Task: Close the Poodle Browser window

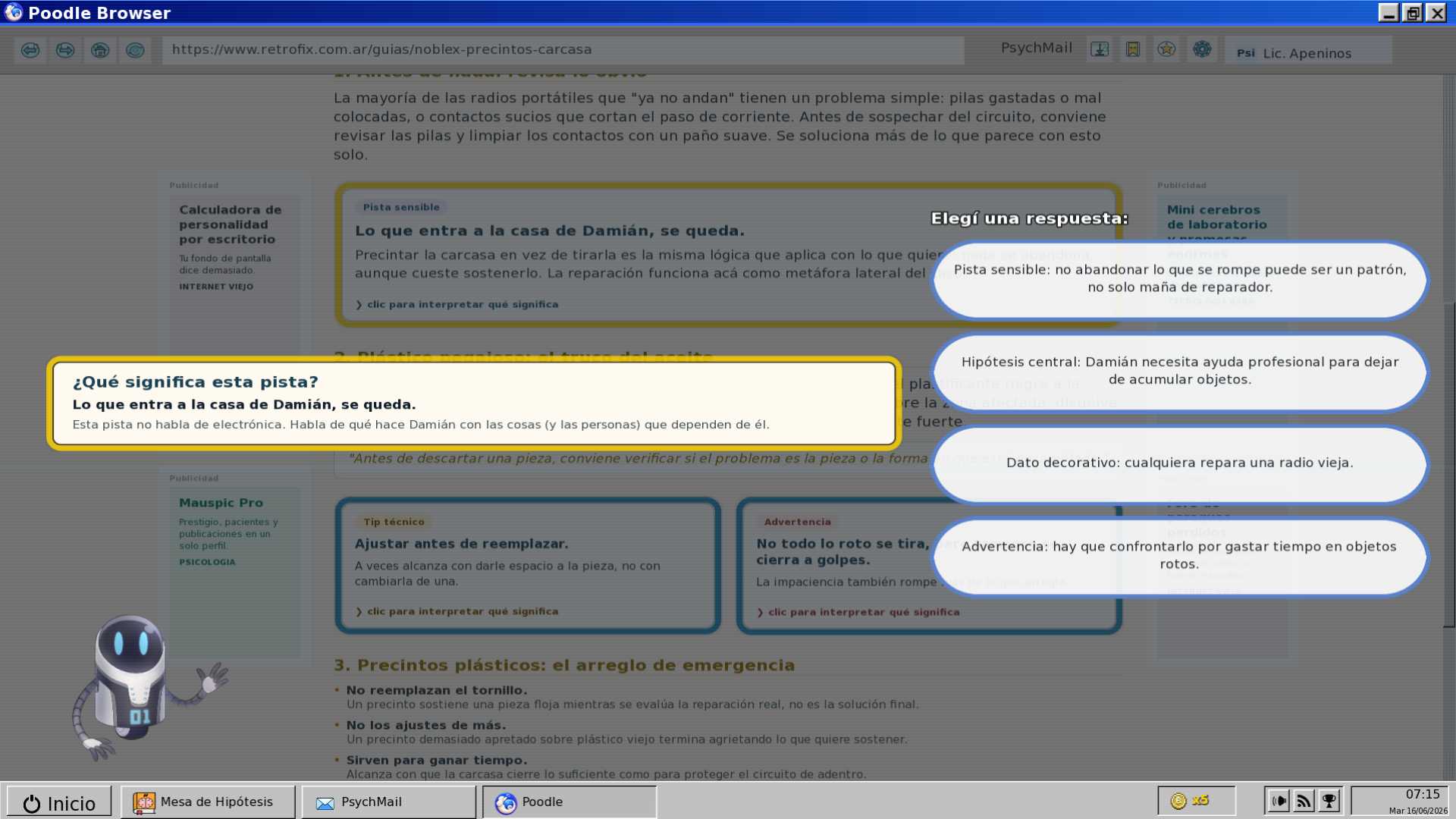Action: click(x=1436, y=13)
